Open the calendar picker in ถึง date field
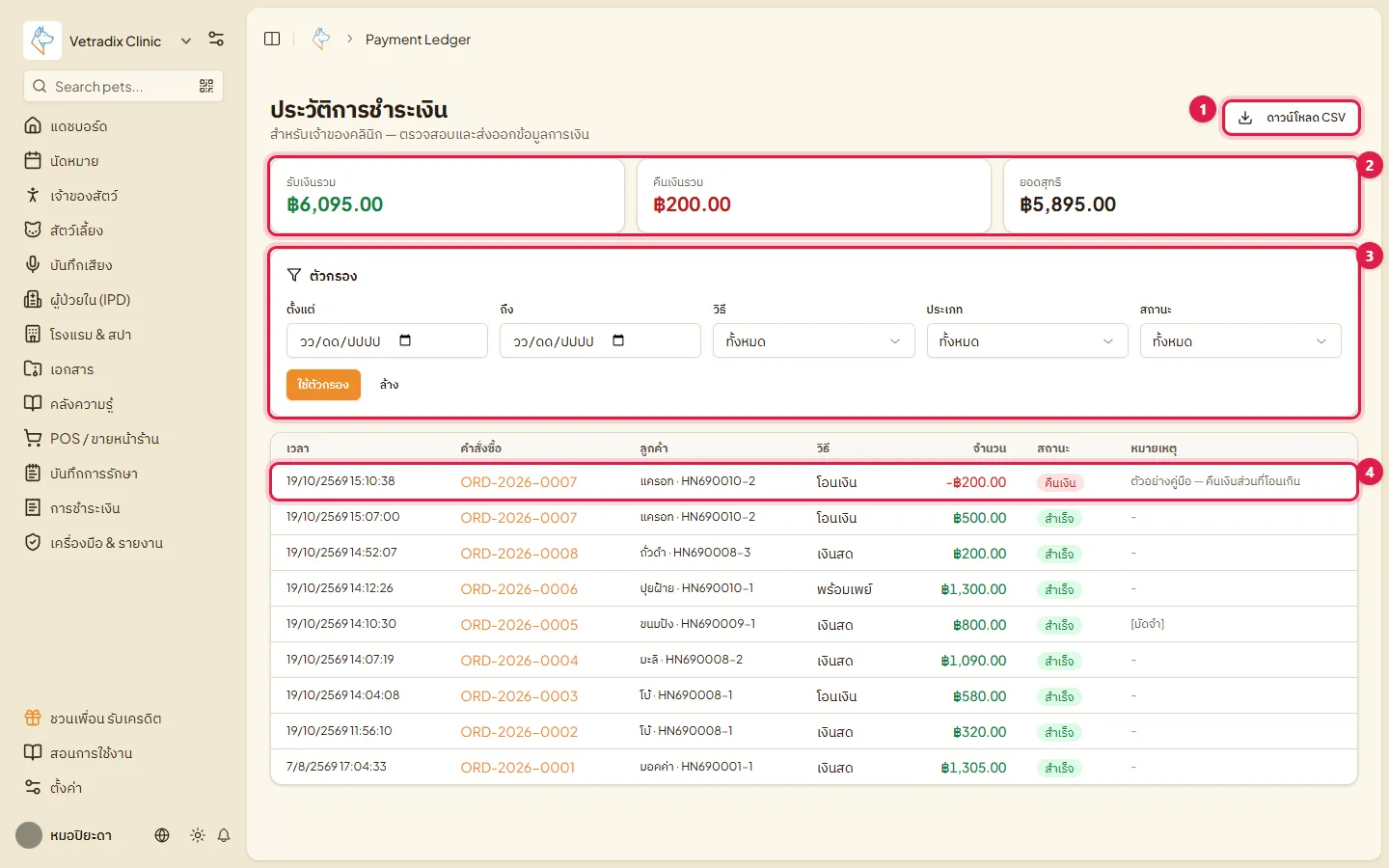 pyautogui.click(x=618, y=340)
